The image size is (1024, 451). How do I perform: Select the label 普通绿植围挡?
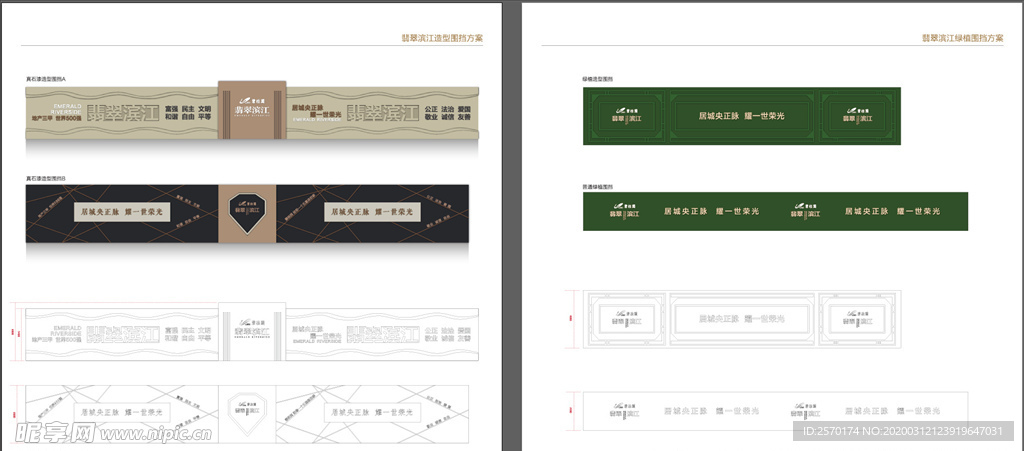tap(598, 187)
